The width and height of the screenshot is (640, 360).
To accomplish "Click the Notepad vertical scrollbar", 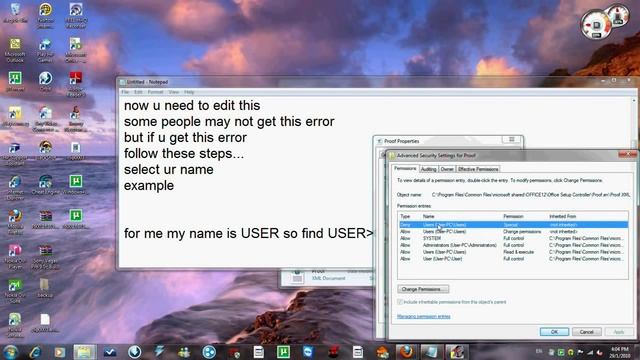I will (634, 122).
